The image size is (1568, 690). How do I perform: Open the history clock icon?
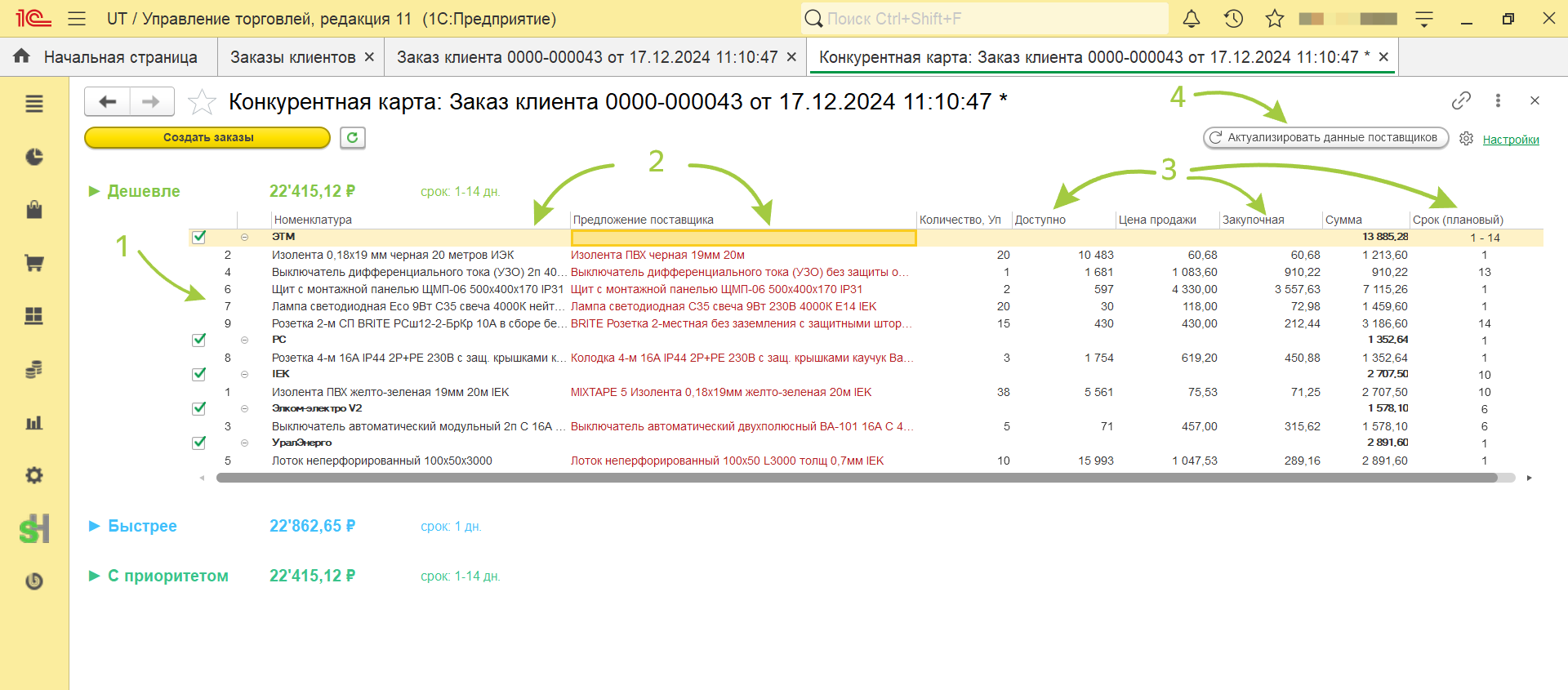[x=1233, y=19]
